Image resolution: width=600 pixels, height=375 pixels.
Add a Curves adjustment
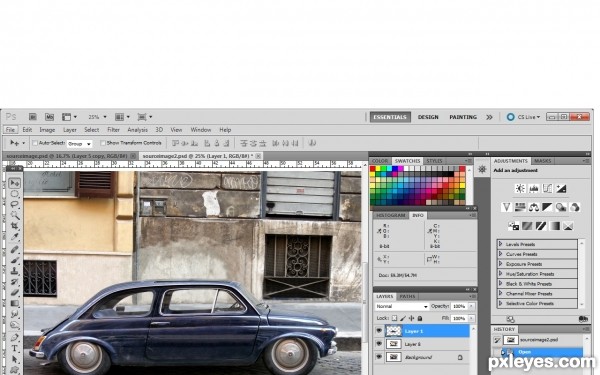(547, 188)
